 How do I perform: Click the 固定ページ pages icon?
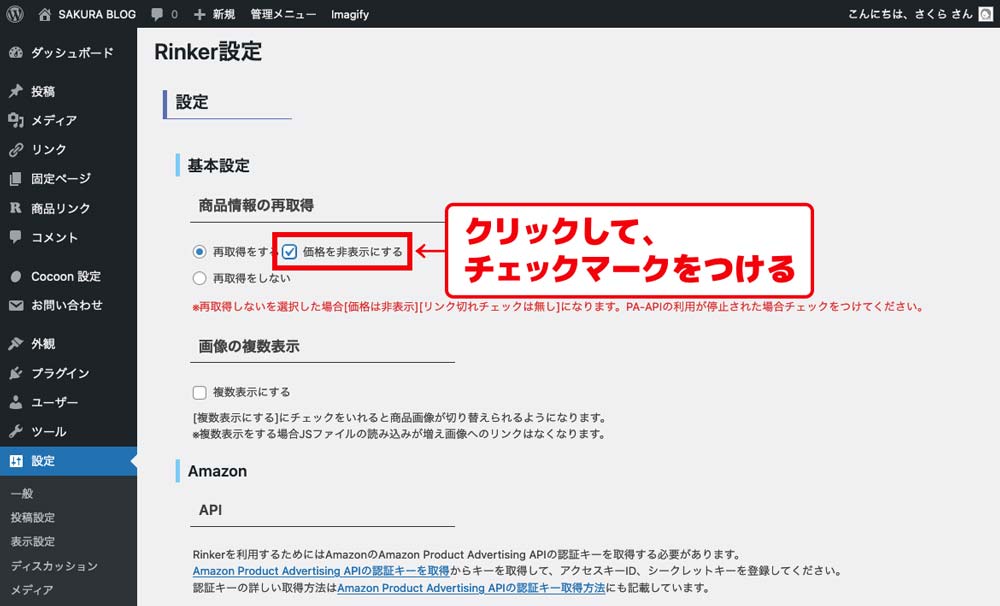click(16, 179)
